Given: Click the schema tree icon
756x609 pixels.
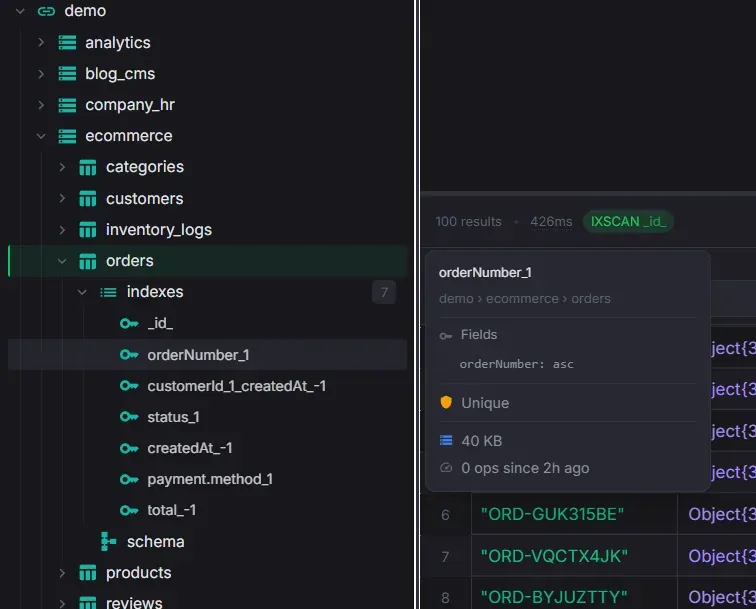Looking at the screenshot, I should point(109,541).
